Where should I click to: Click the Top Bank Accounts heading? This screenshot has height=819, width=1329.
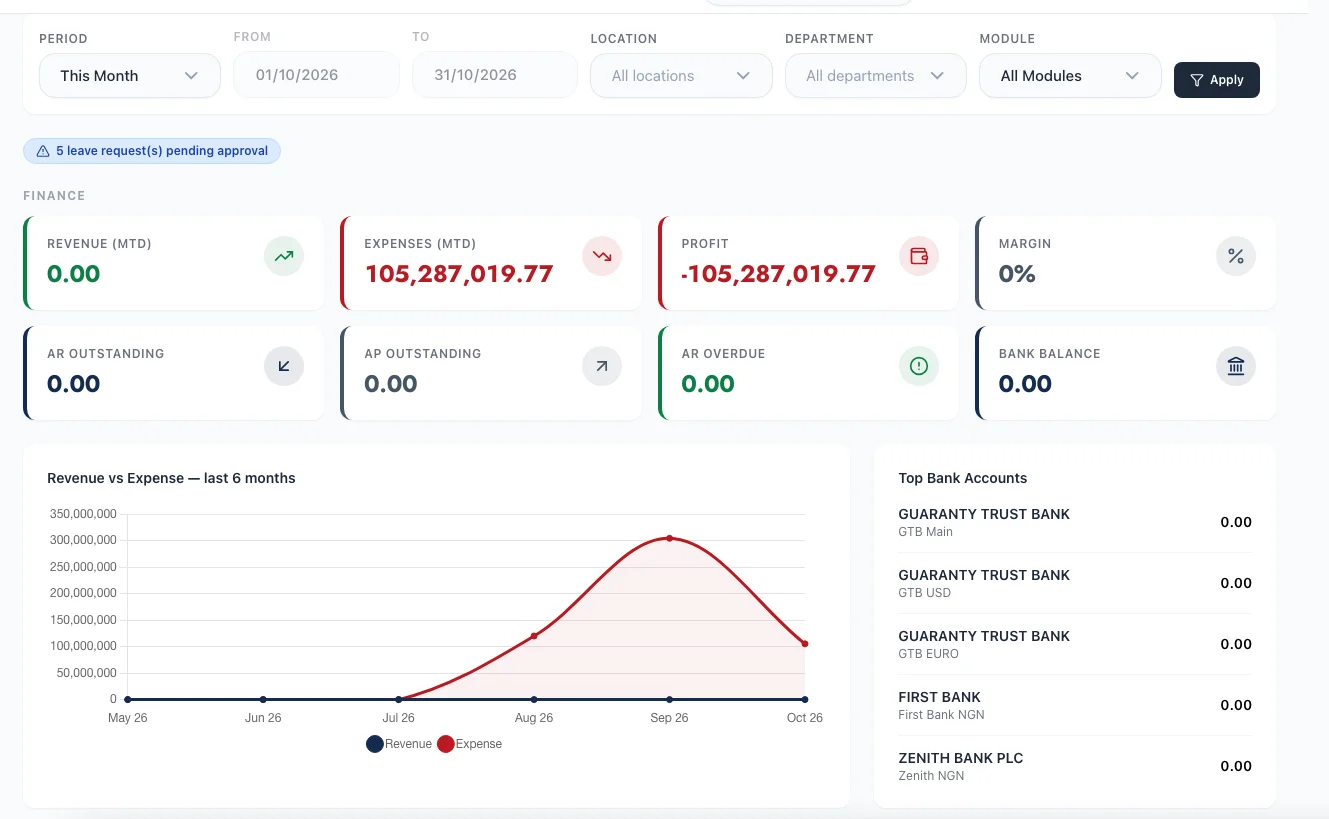tap(963, 478)
